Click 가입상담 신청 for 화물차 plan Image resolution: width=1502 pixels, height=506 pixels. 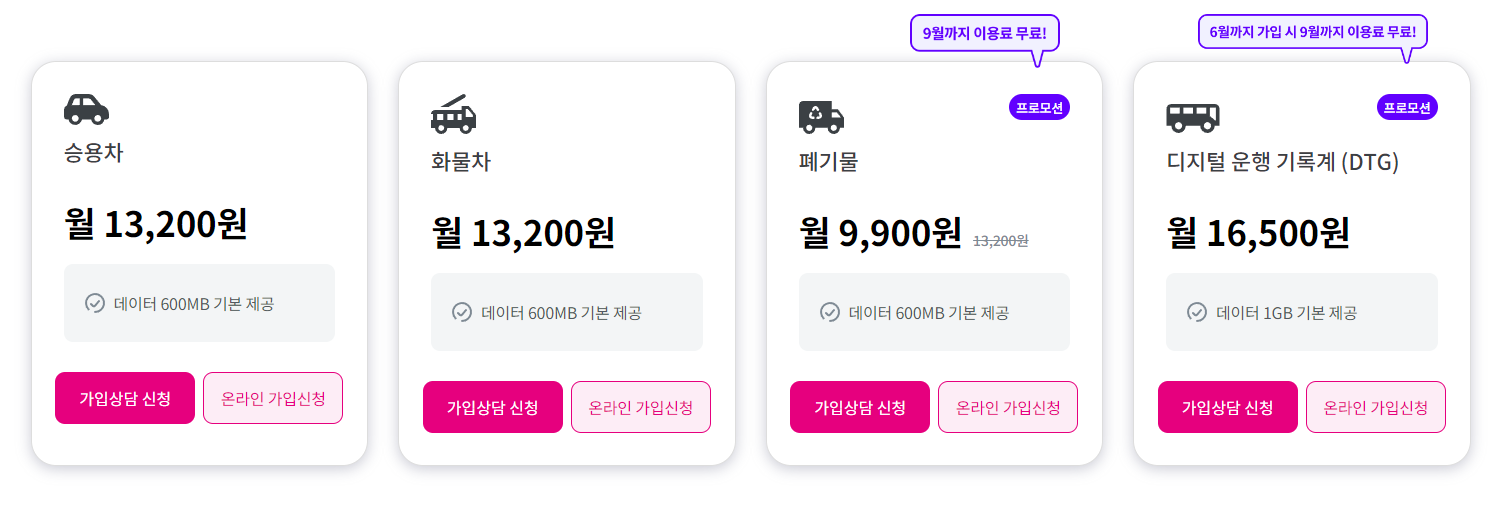[x=493, y=407]
